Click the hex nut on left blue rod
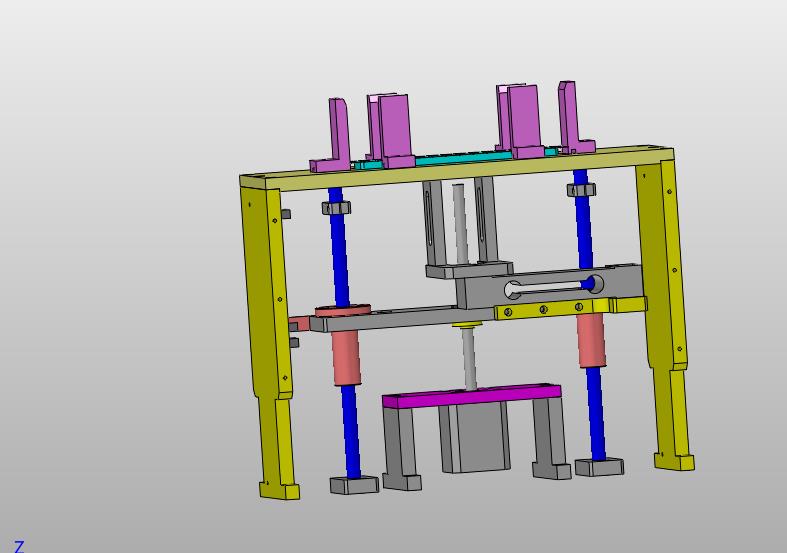This screenshot has height=553, width=787. [x=336, y=207]
